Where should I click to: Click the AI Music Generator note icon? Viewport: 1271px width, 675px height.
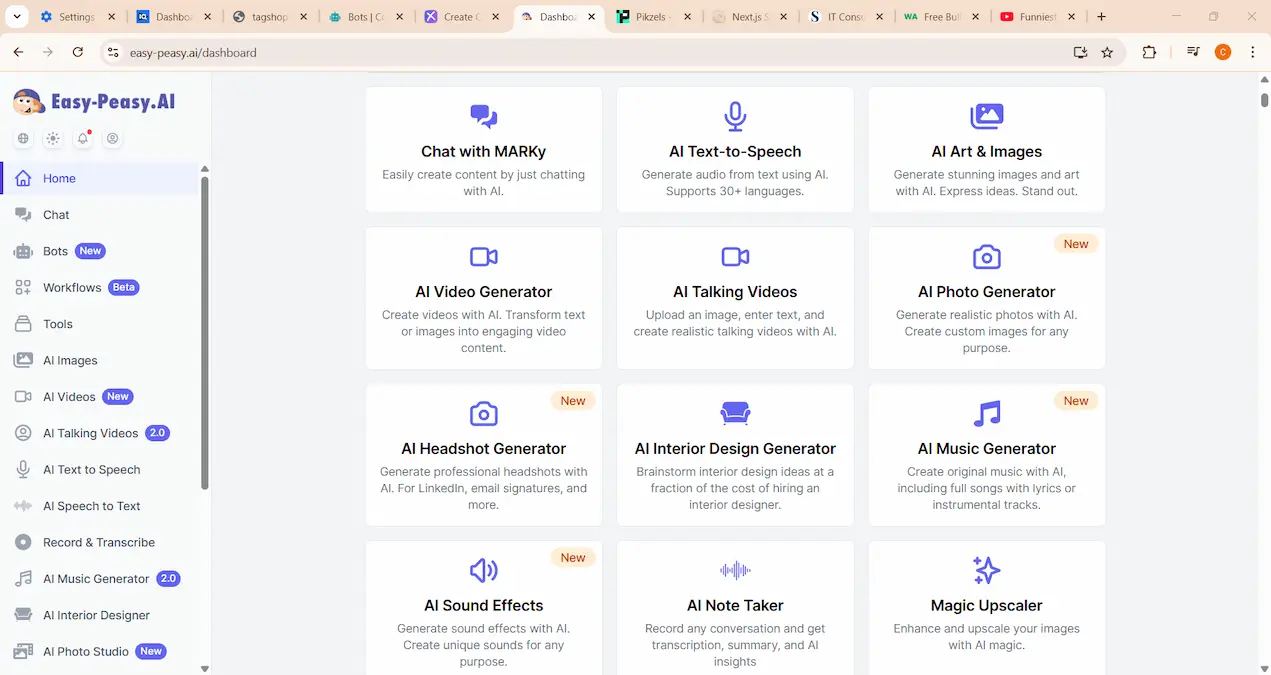[x=986, y=414]
